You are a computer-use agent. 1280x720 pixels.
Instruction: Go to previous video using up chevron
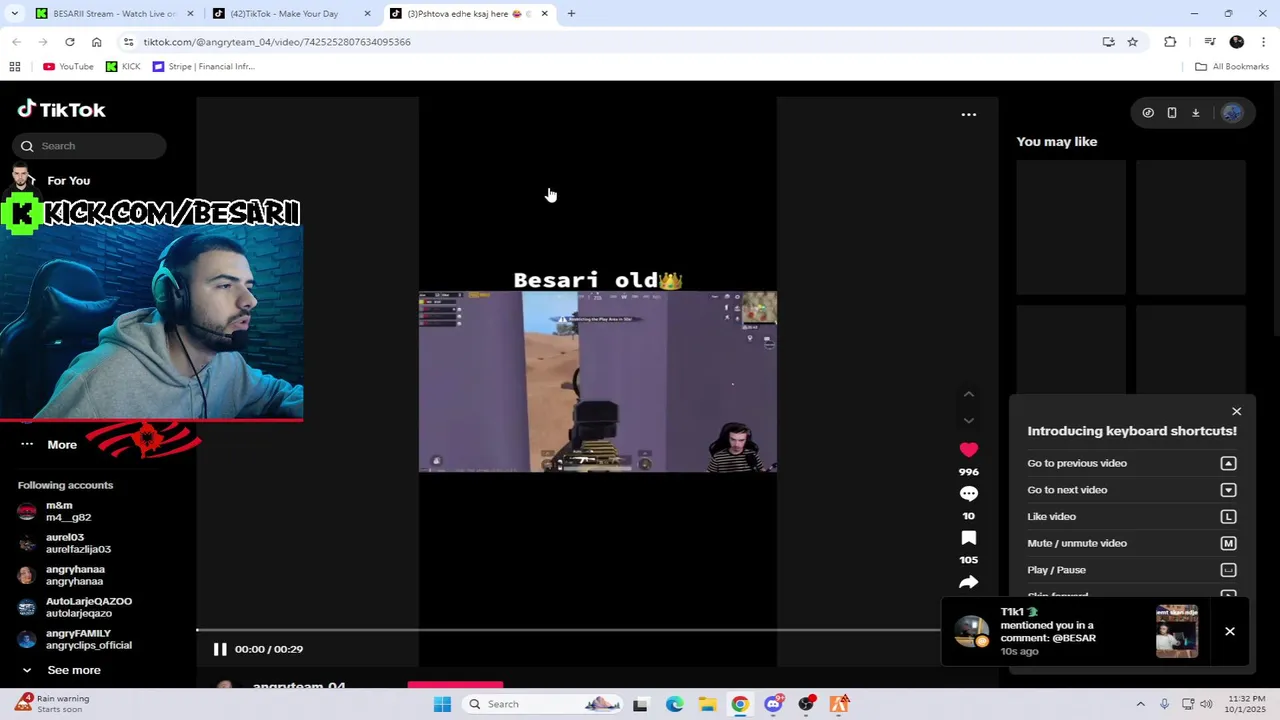[x=968, y=395]
